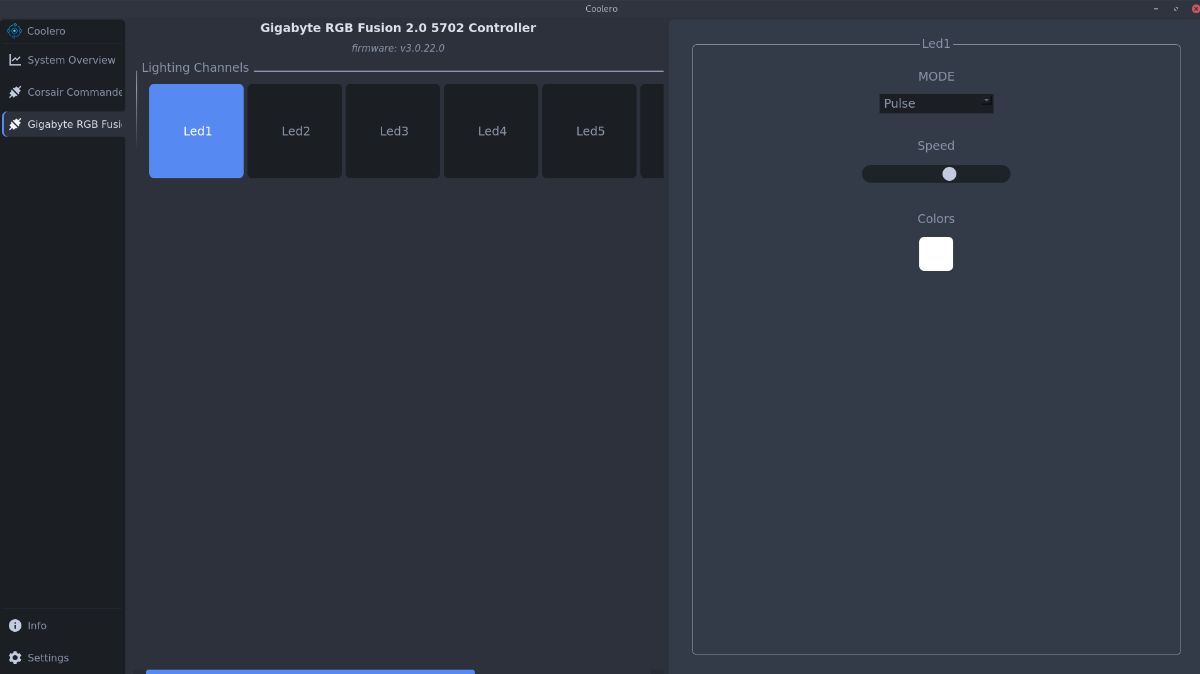Click the Gigabyte RGB Fusion plug icon
Image resolution: width=1200 pixels, height=674 pixels.
(x=15, y=124)
